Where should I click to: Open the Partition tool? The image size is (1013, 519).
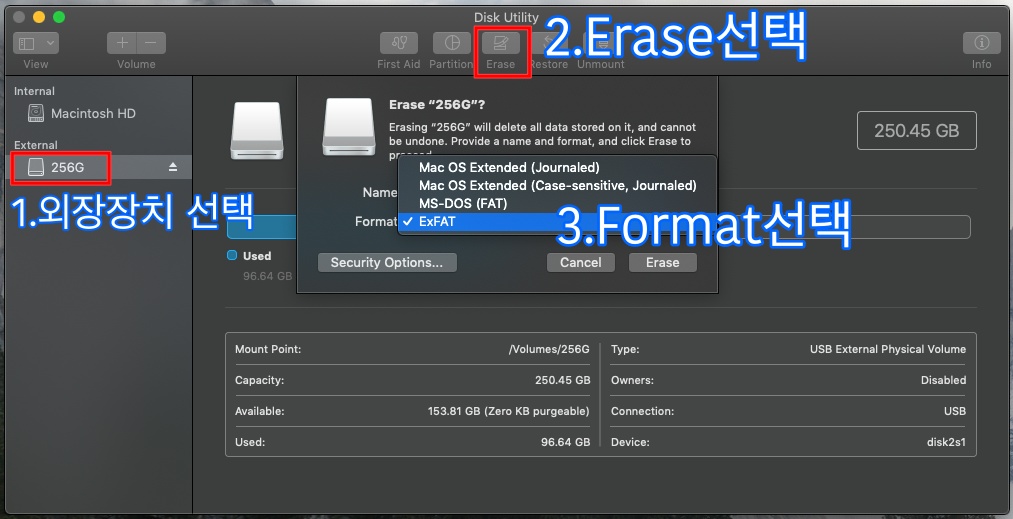coord(452,43)
